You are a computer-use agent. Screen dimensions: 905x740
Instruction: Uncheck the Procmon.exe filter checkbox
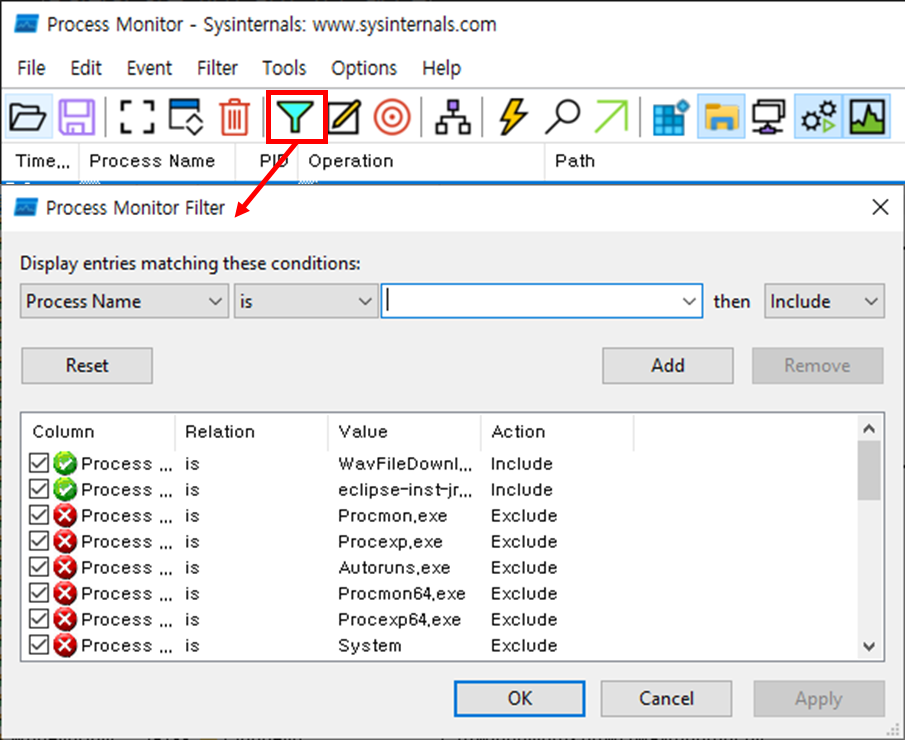click(39, 515)
